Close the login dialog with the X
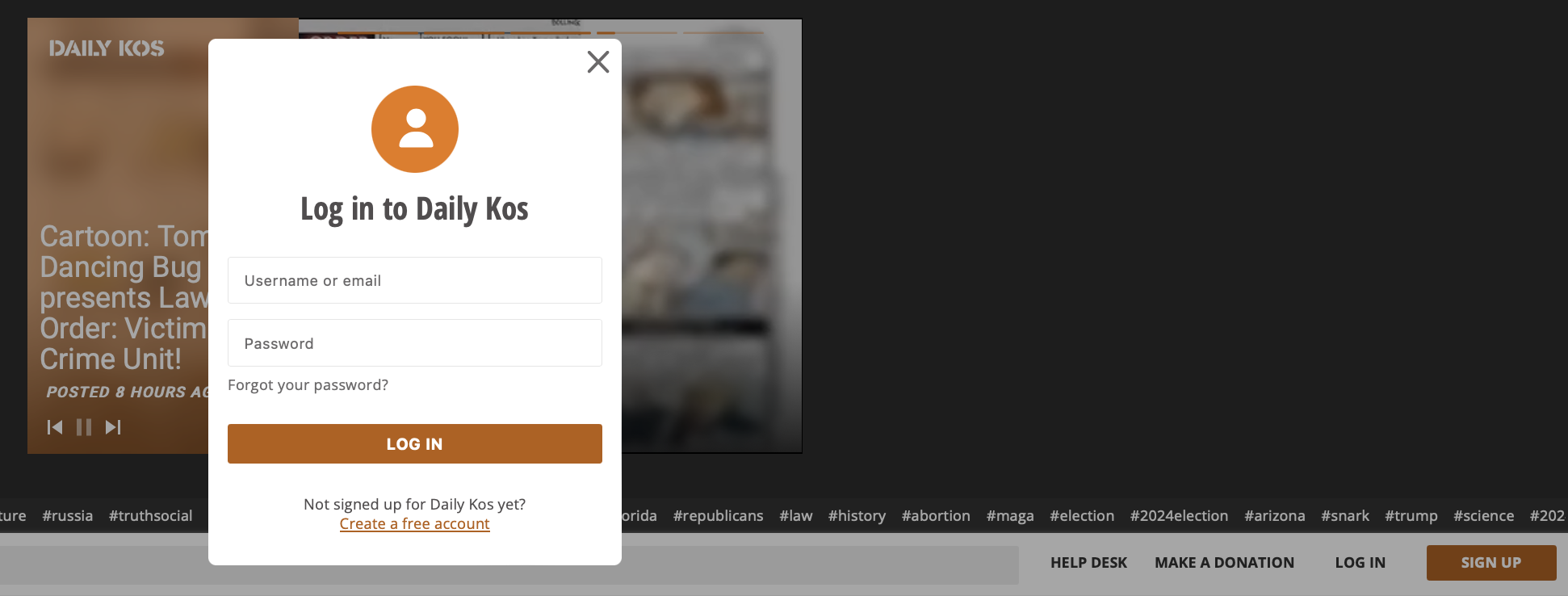This screenshot has height=596, width=1568. click(x=598, y=62)
